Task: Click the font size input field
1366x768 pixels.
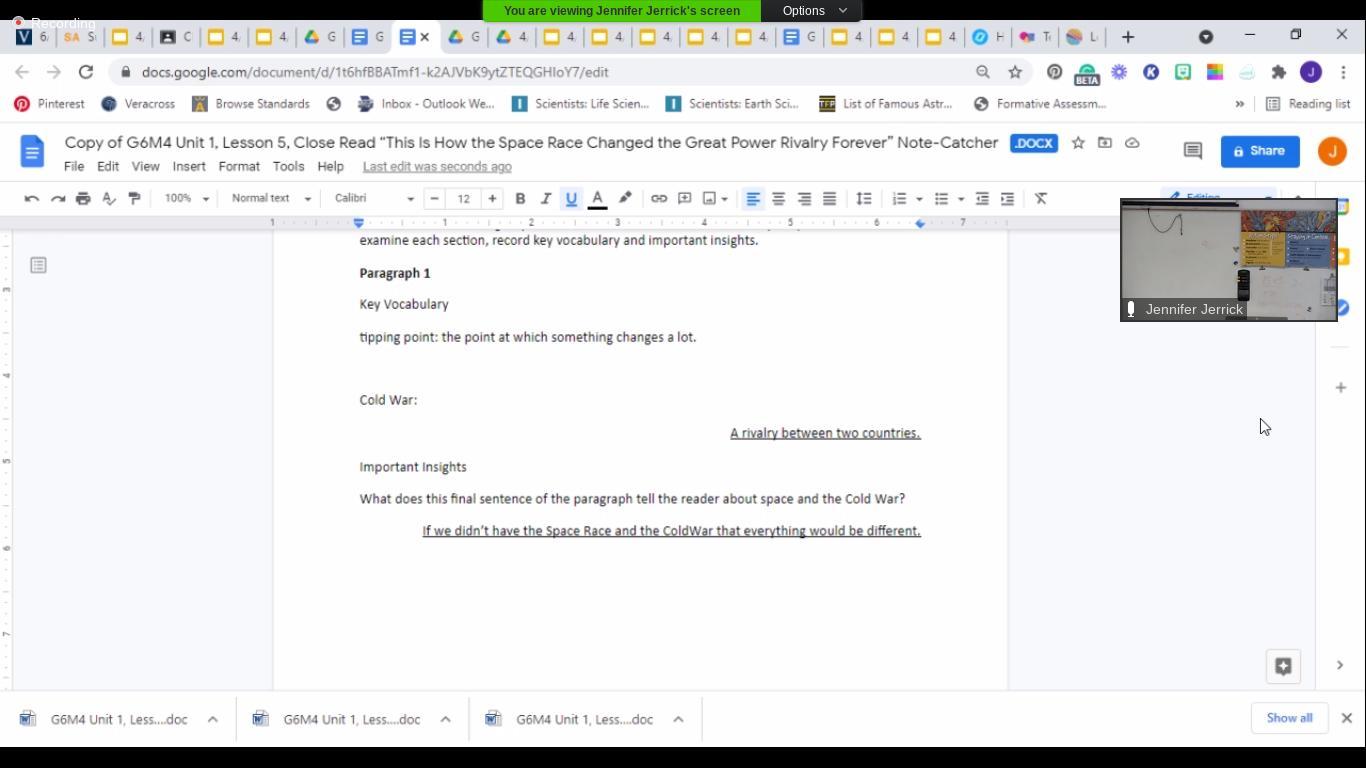Action: [463, 199]
